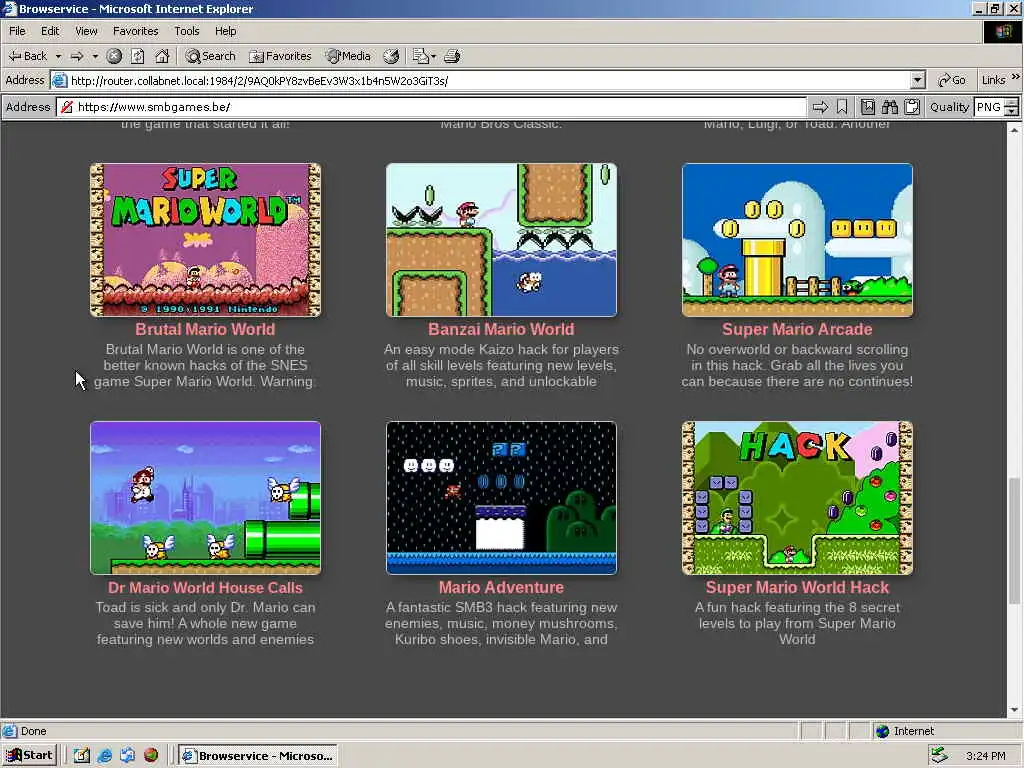Expand the Links toolbar chevron
Viewport: 1024px width, 768px height.
[1016, 77]
